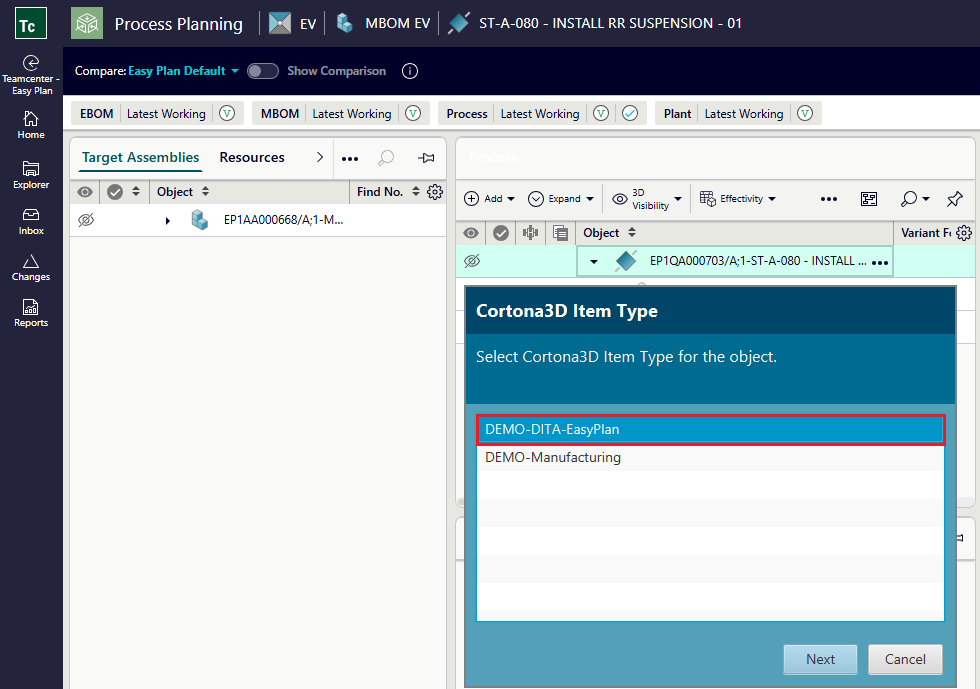
Task: Open the Explorer in the sidebar
Action: coord(31,175)
